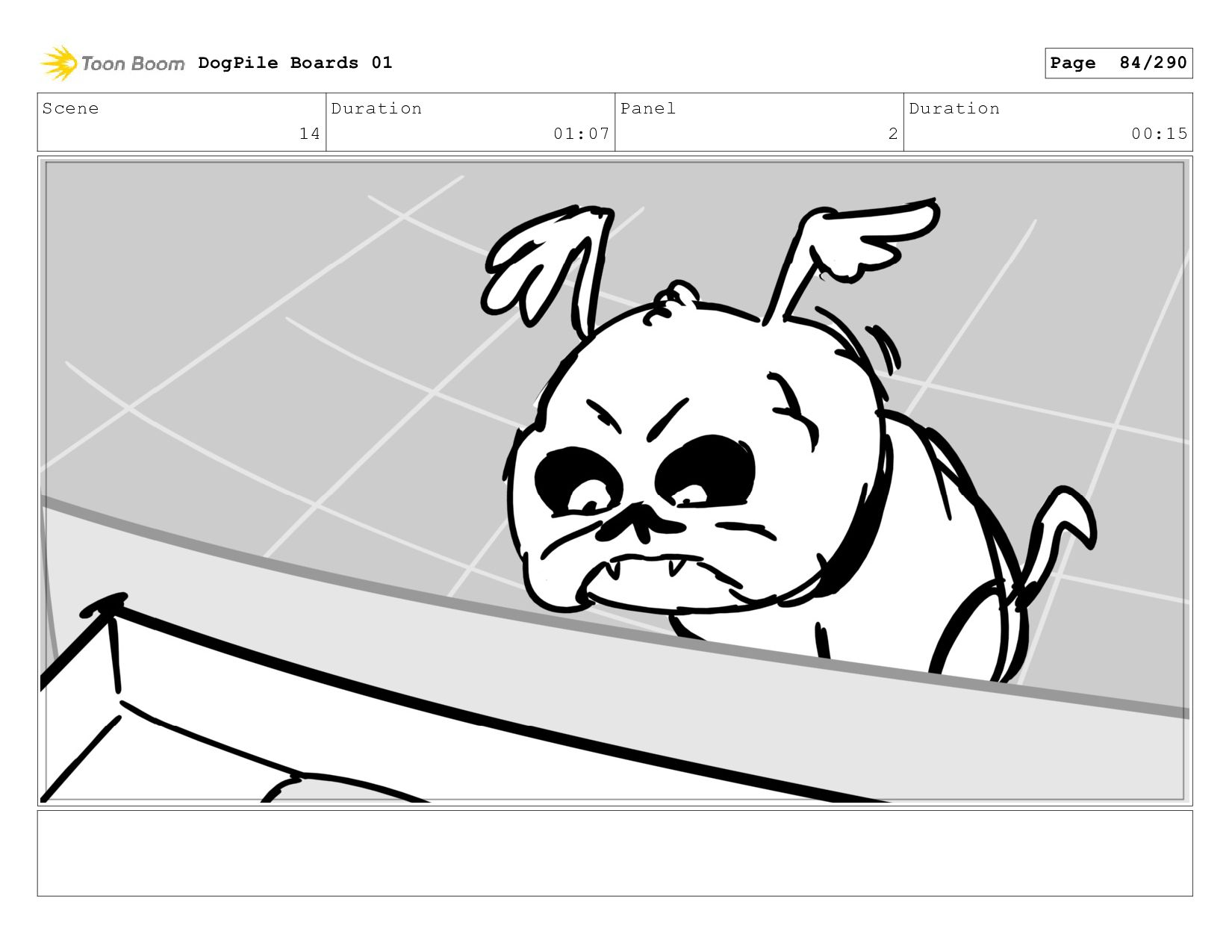Click the Toon Boom logo
This screenshot has height=952, width=1232.
click(112, 63)
